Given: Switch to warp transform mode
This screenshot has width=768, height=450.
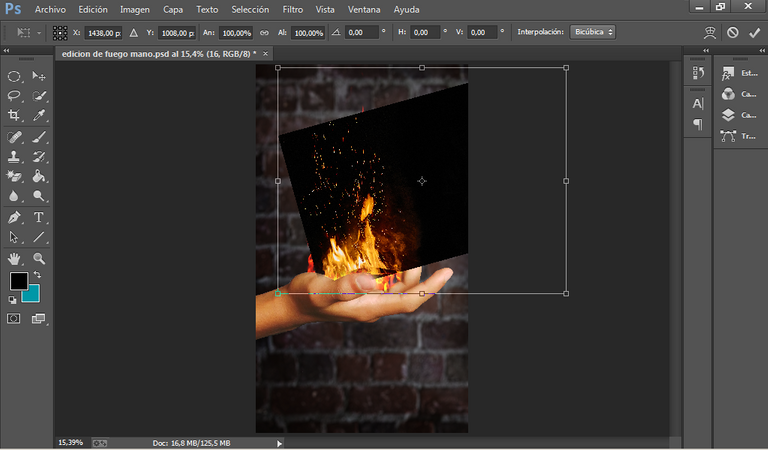Looking at the screenshot, I should pos(710,32).
